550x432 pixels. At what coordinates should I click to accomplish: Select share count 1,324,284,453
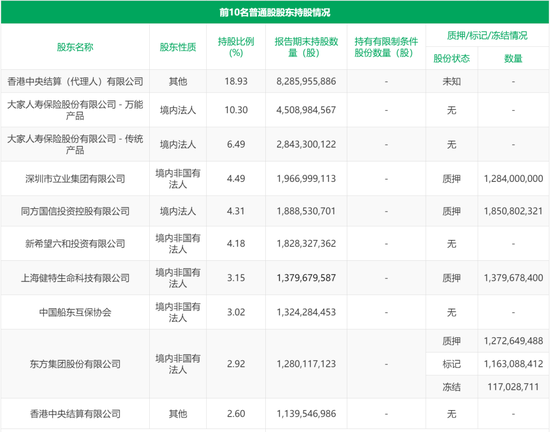coord(306,312)
